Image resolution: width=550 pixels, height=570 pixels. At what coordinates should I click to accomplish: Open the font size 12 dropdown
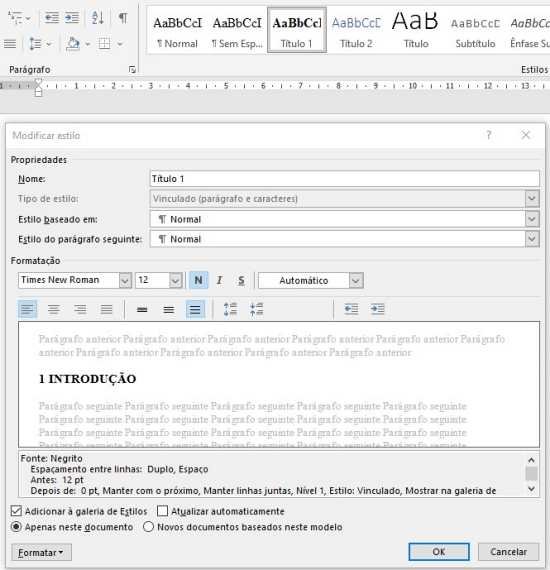point(175,280)
